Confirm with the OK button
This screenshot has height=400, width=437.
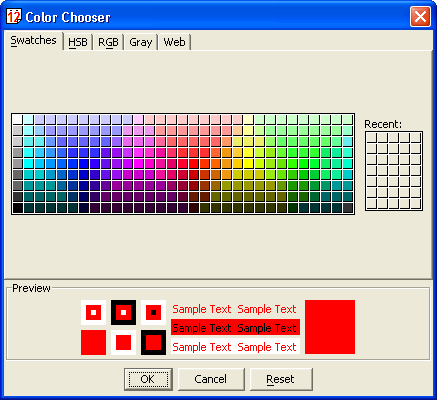(x=148, y=379)
